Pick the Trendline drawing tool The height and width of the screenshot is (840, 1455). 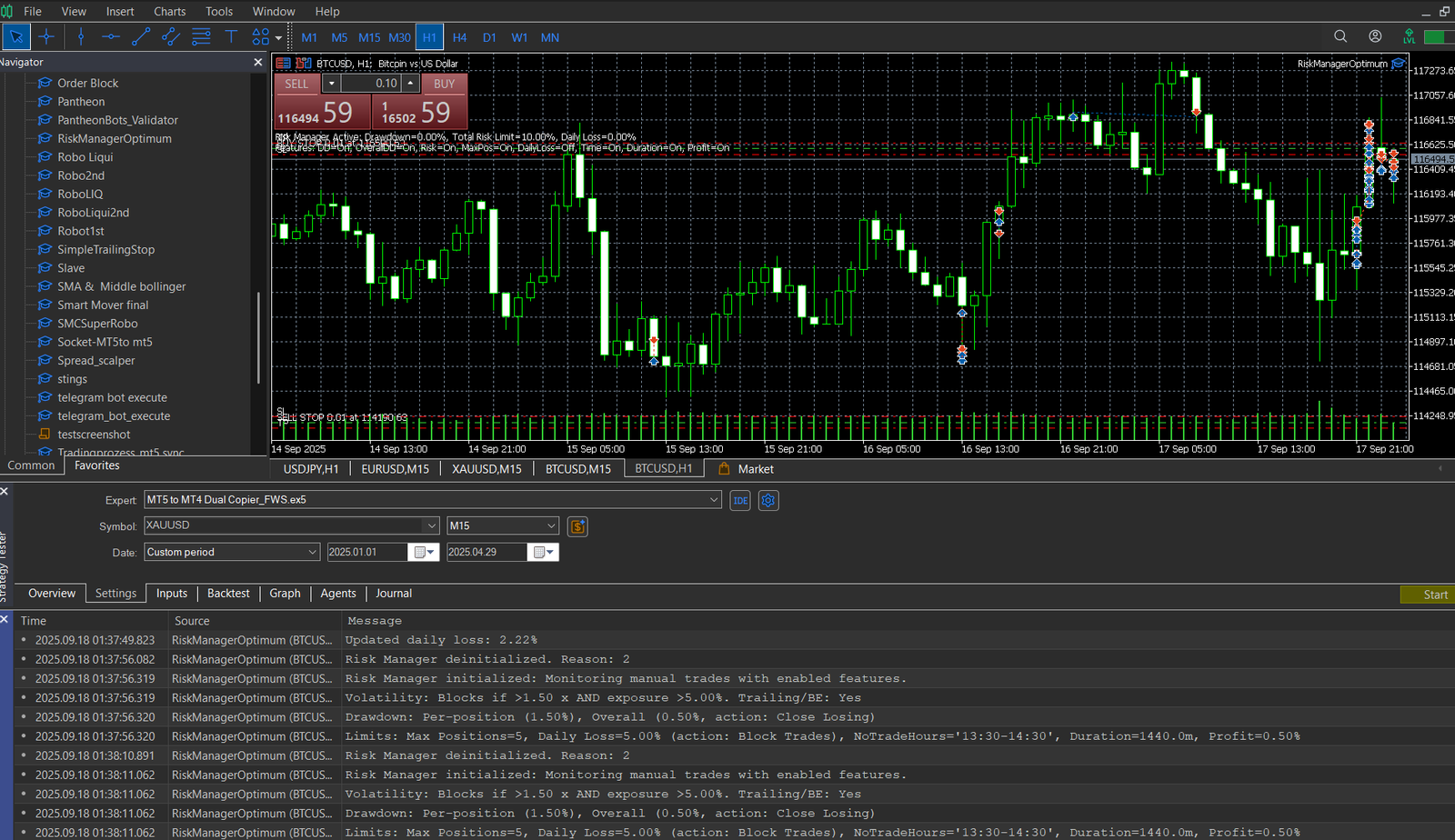[141, 37]
